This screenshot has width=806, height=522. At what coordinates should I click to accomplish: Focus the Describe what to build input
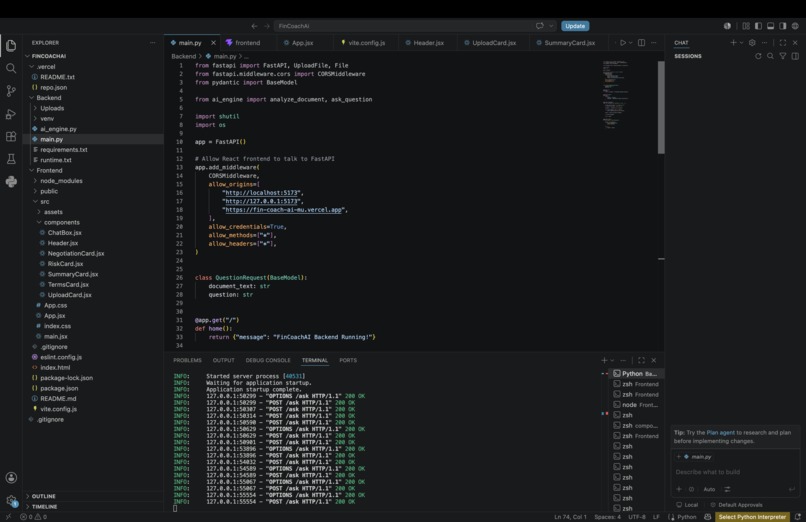(736, 472)
